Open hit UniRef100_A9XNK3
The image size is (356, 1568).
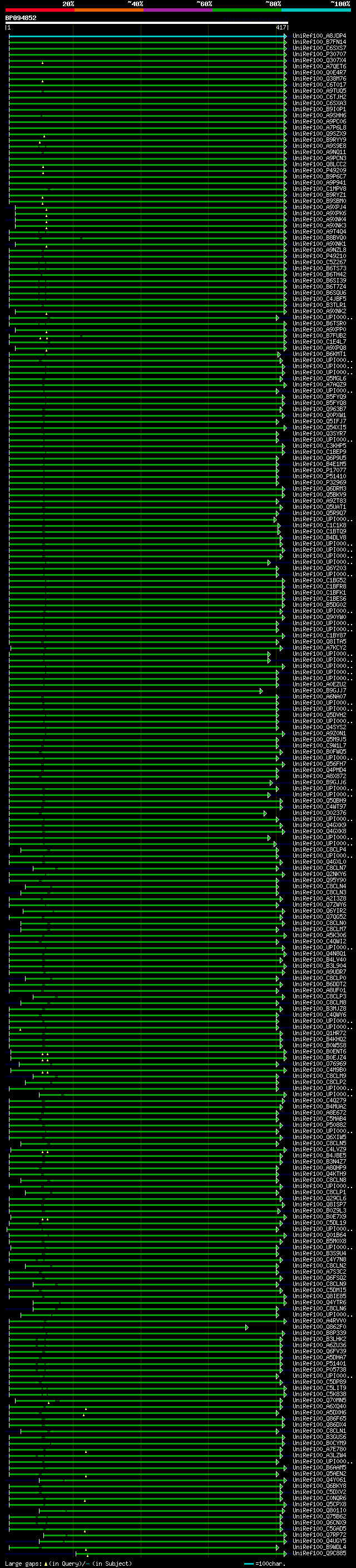pos(319,226)
